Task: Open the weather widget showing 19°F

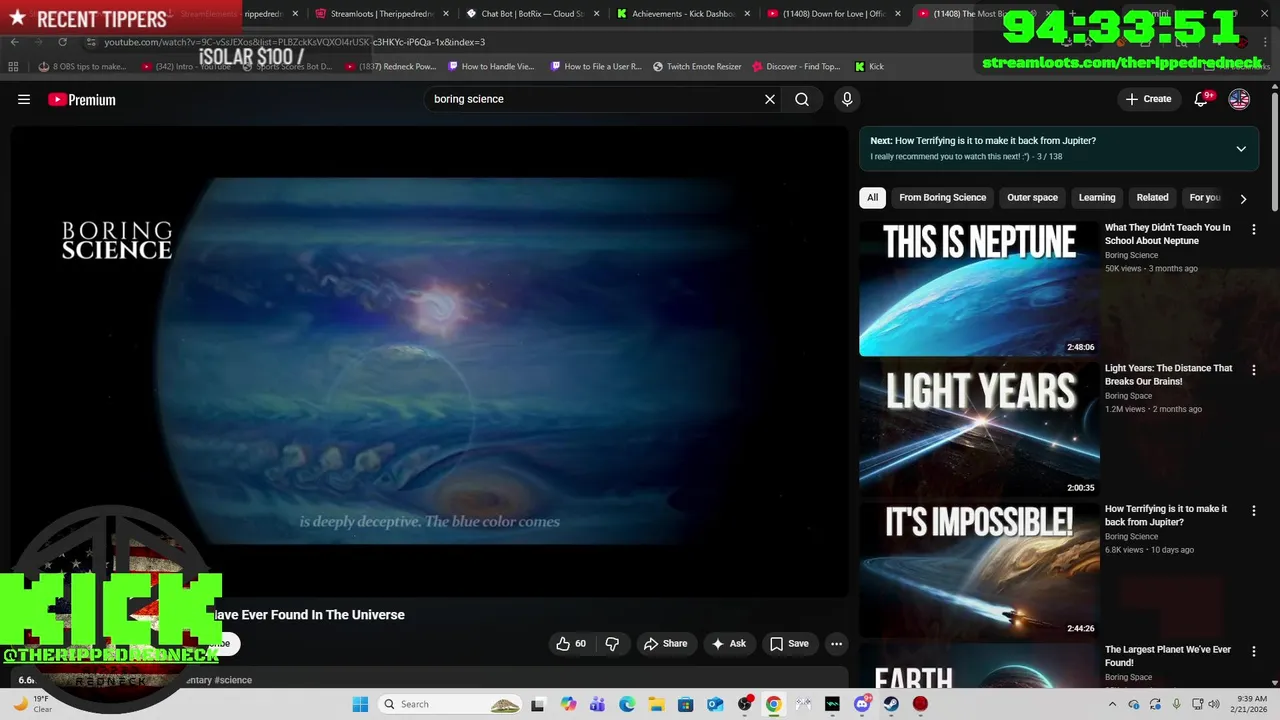Action: tap(32, 704)
